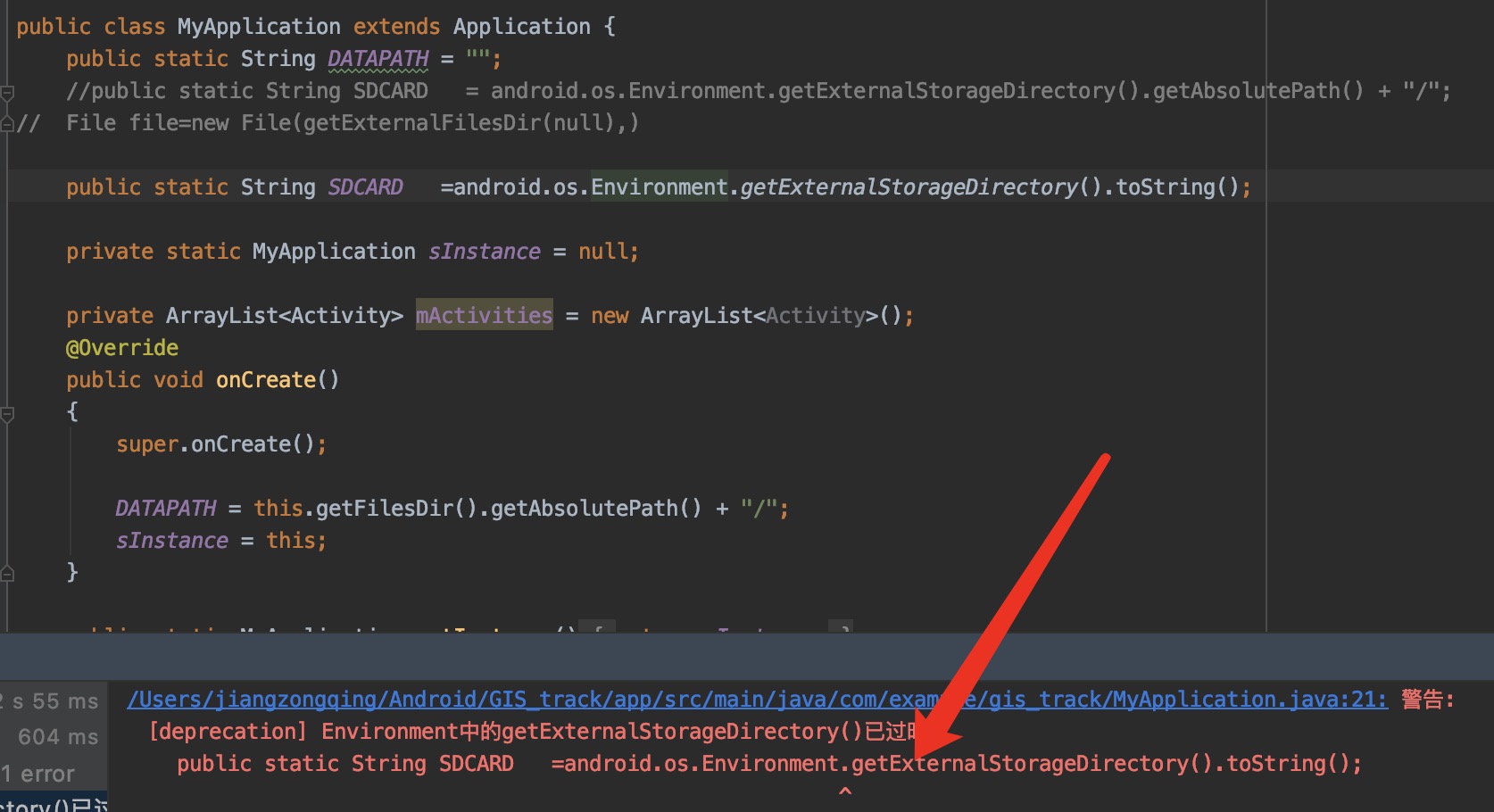Image resolution: width=1494 pixels, height=812 pixels.
Task: Place cursor on the super.onCreate() call
Action: click(x=221, y=444)
